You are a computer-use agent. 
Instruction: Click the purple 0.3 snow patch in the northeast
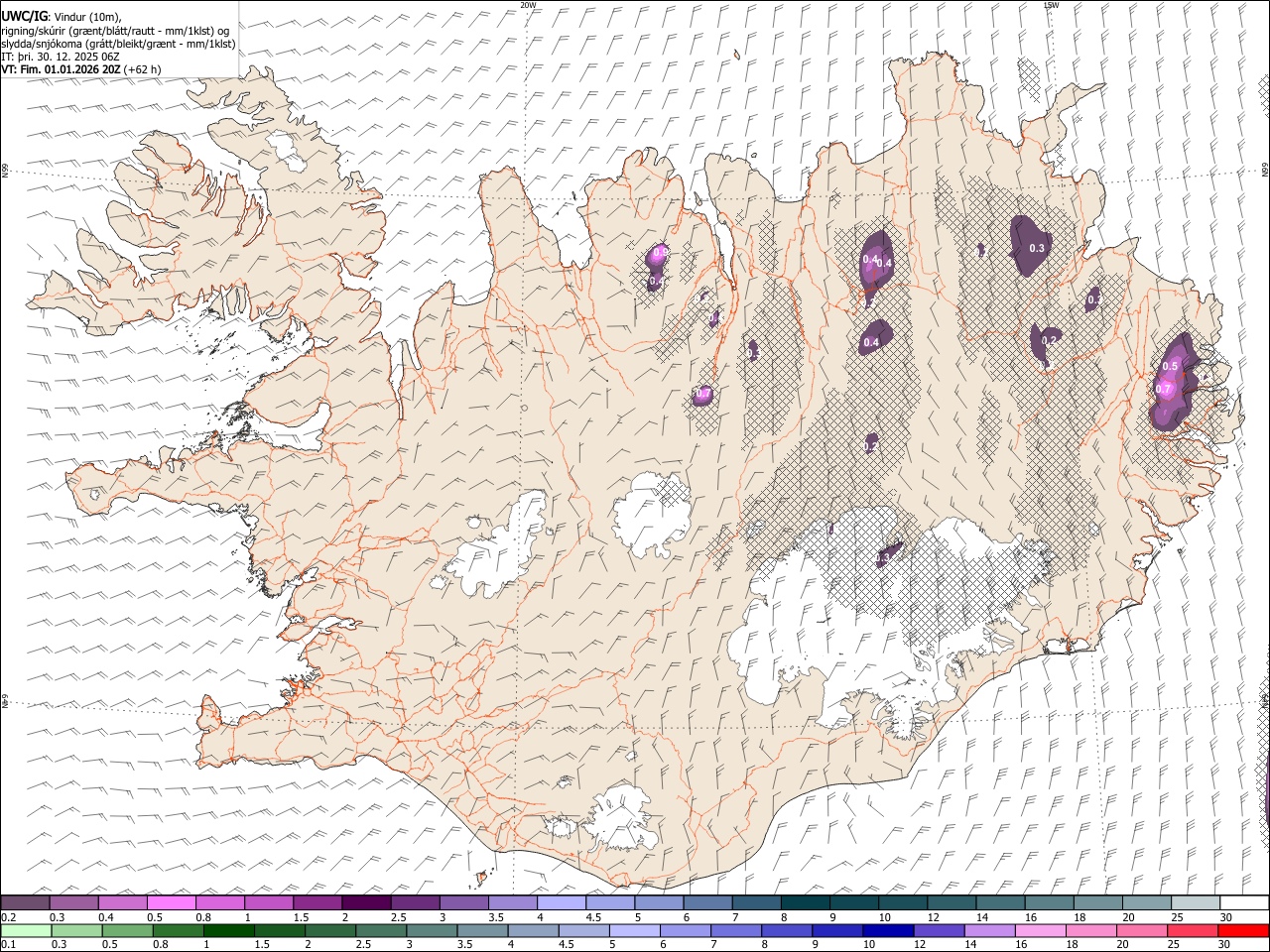click(1032, 245)
